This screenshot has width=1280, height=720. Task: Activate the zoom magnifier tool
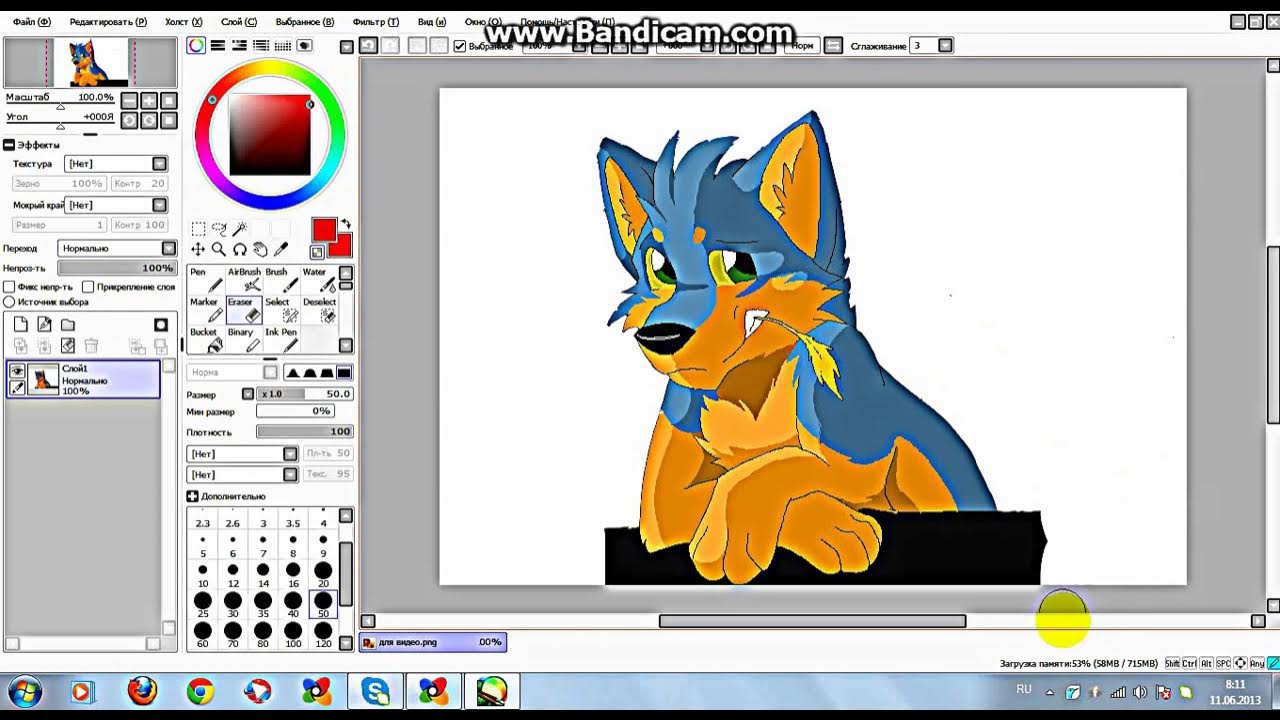tap(219, 250)
